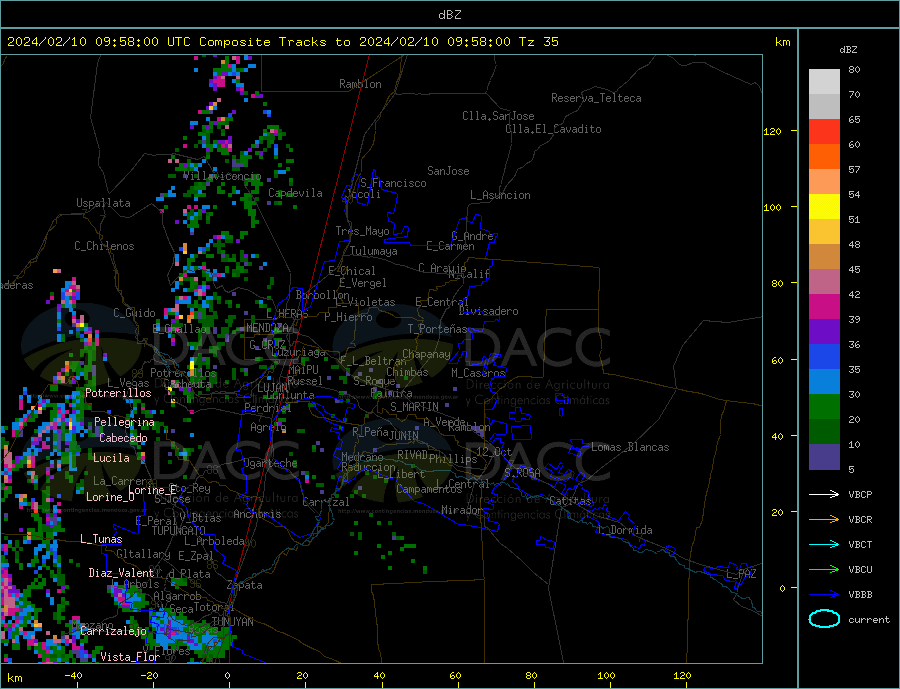This screenshot has height=689, width=900.
Task: Click the 'Vista_Flor' map label
Action: [x=130, y=657]
